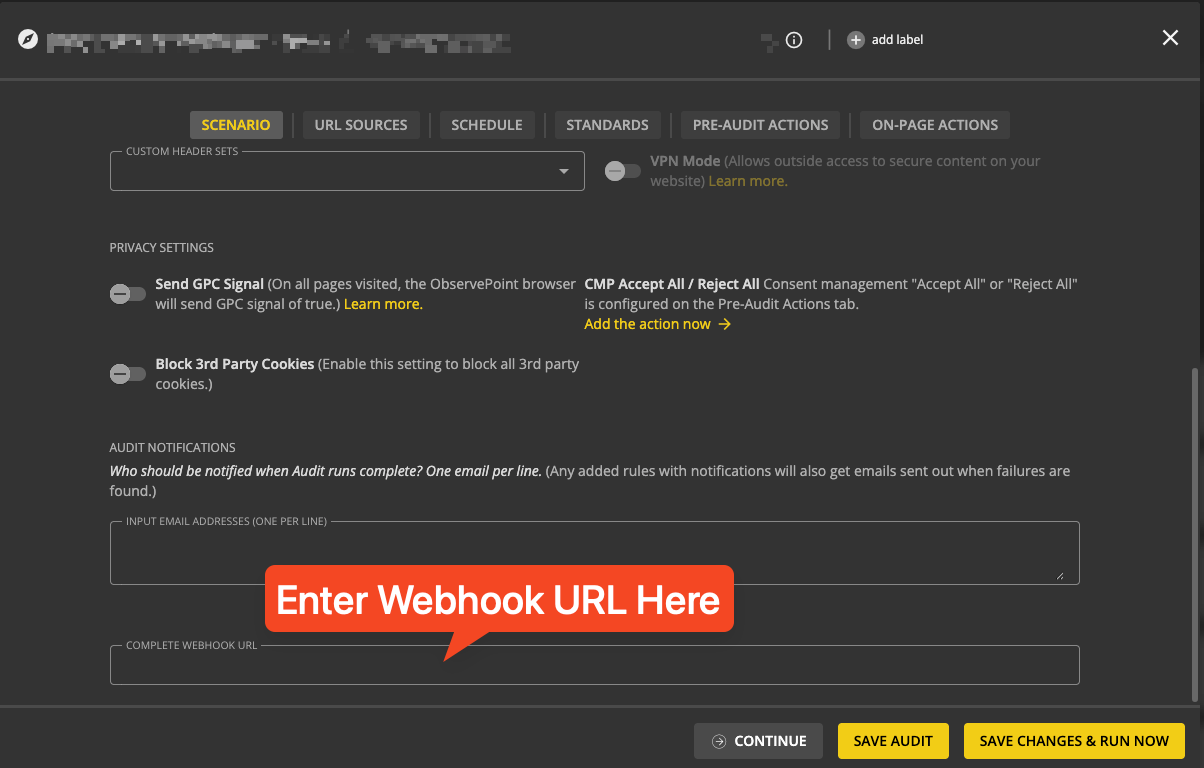1204x768 pixels.
Task: Turn on Block 3rd Party Cookies
Action: click(x=127, y=374)
